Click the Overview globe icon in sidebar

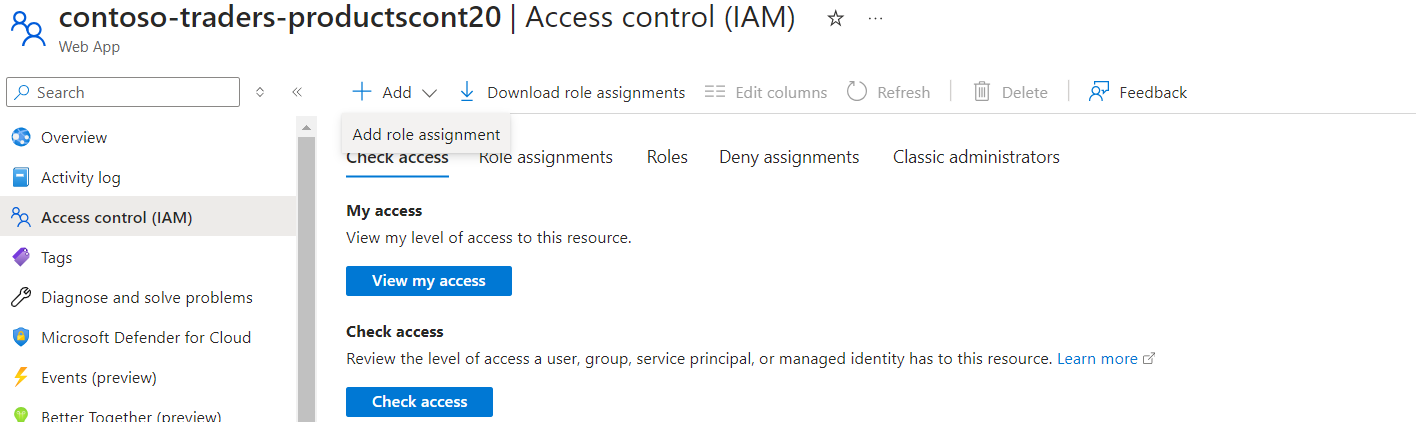21,137
